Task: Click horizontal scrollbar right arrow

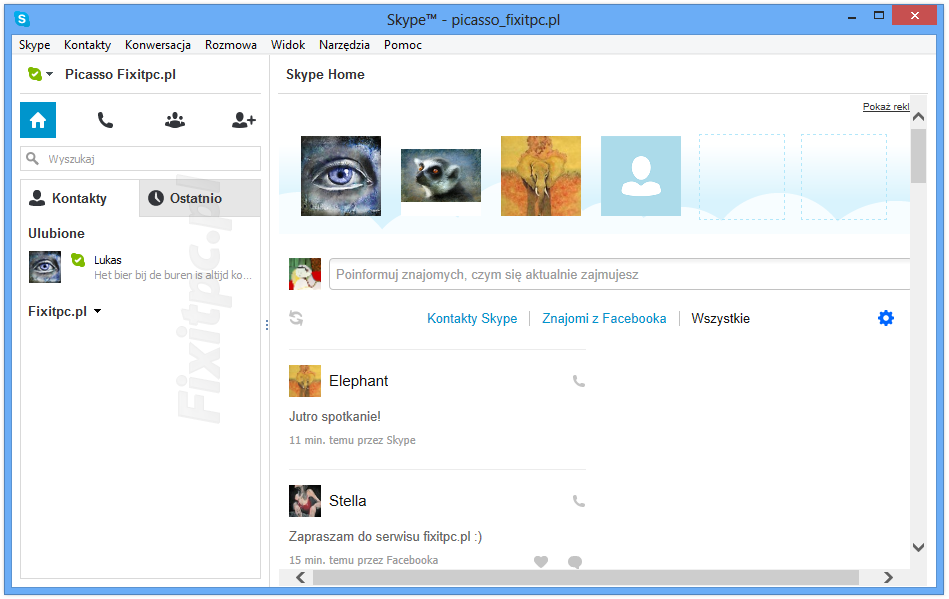Action: (x=888, y=577)
